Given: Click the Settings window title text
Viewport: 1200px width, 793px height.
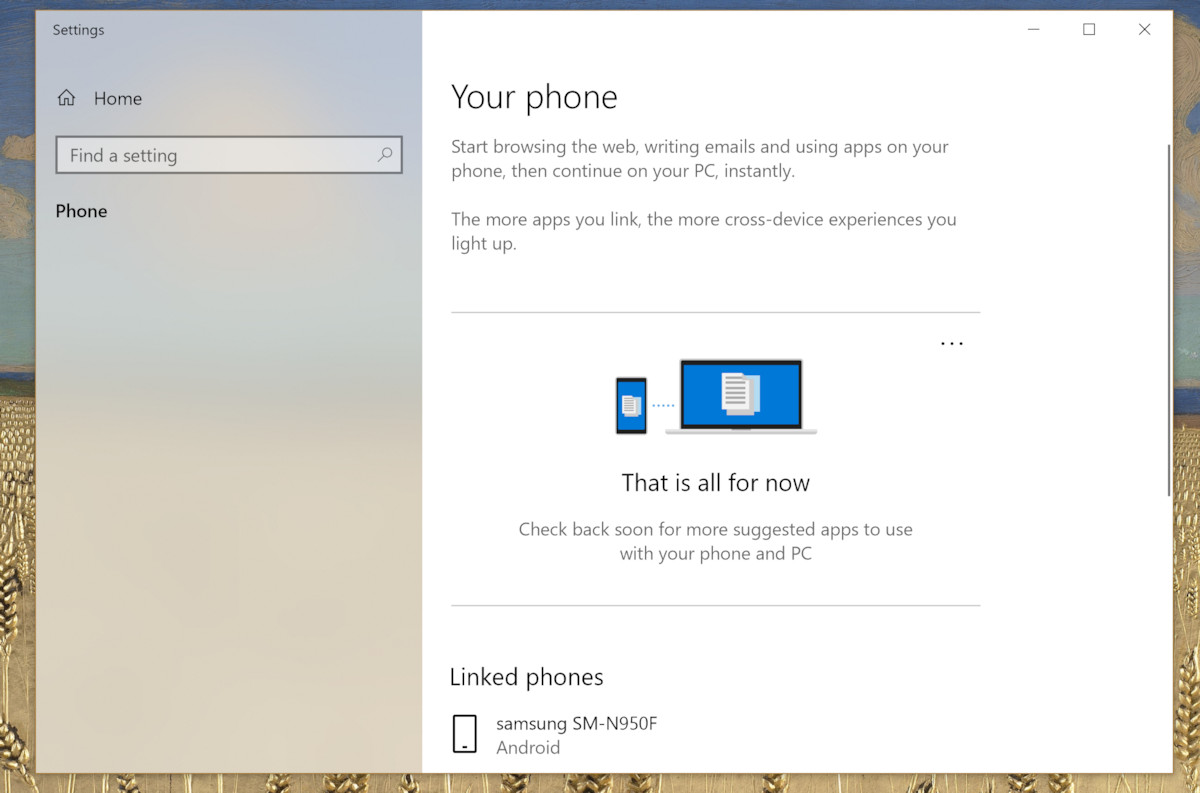Looking at the screenshot, I should pos(78,30).
